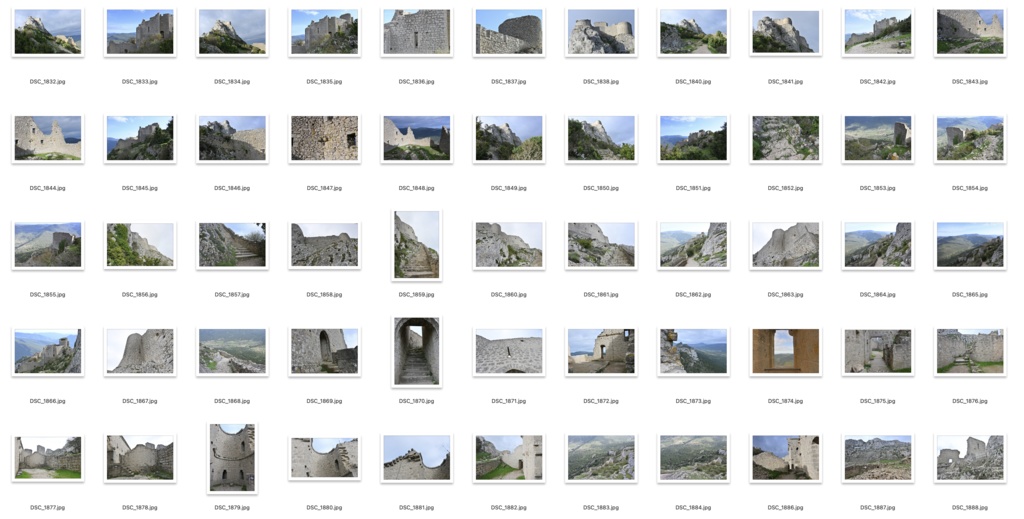
Task: Select the DSC_1853.jpg thumbnail image
Action: coord(878,138)
